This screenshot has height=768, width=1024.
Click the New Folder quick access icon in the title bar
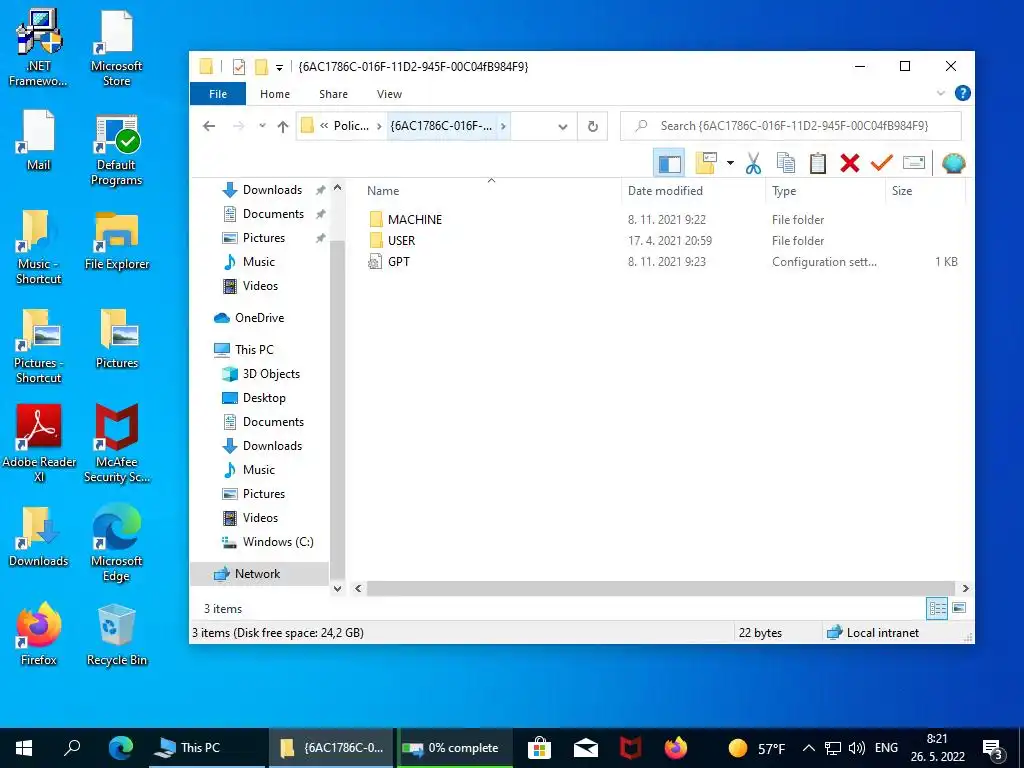(x=261, y=67)
